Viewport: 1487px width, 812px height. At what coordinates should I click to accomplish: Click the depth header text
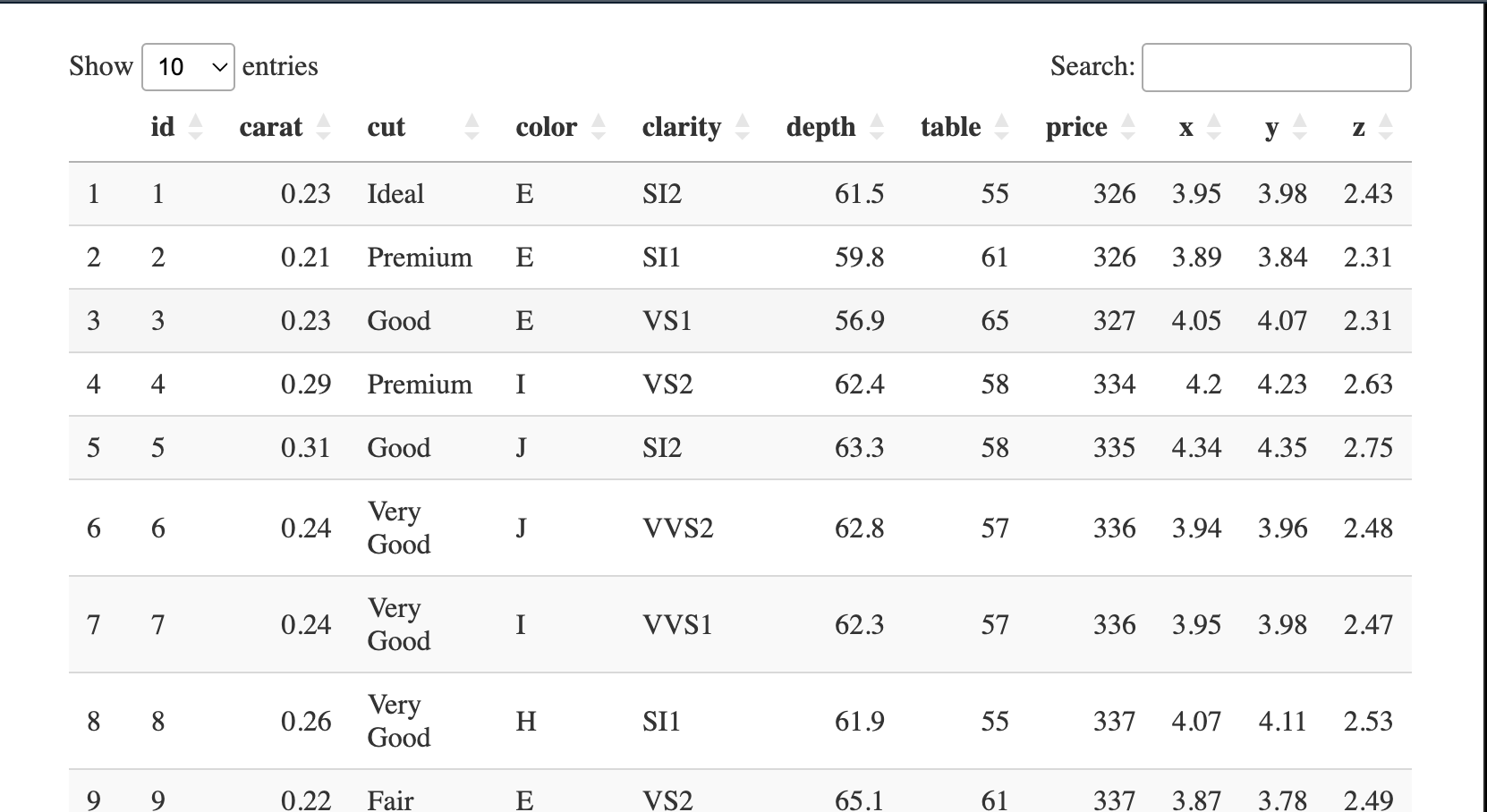click(820, 128)
